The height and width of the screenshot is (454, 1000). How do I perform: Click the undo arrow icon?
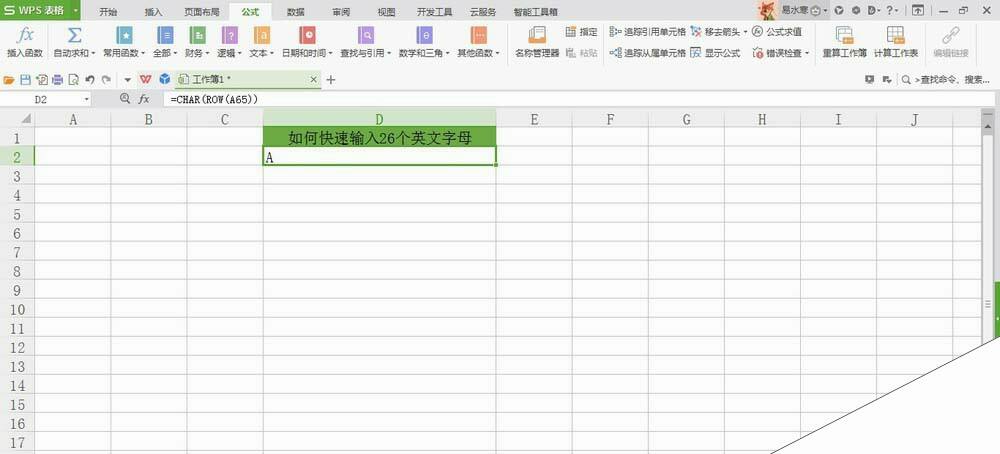point(90,80)
